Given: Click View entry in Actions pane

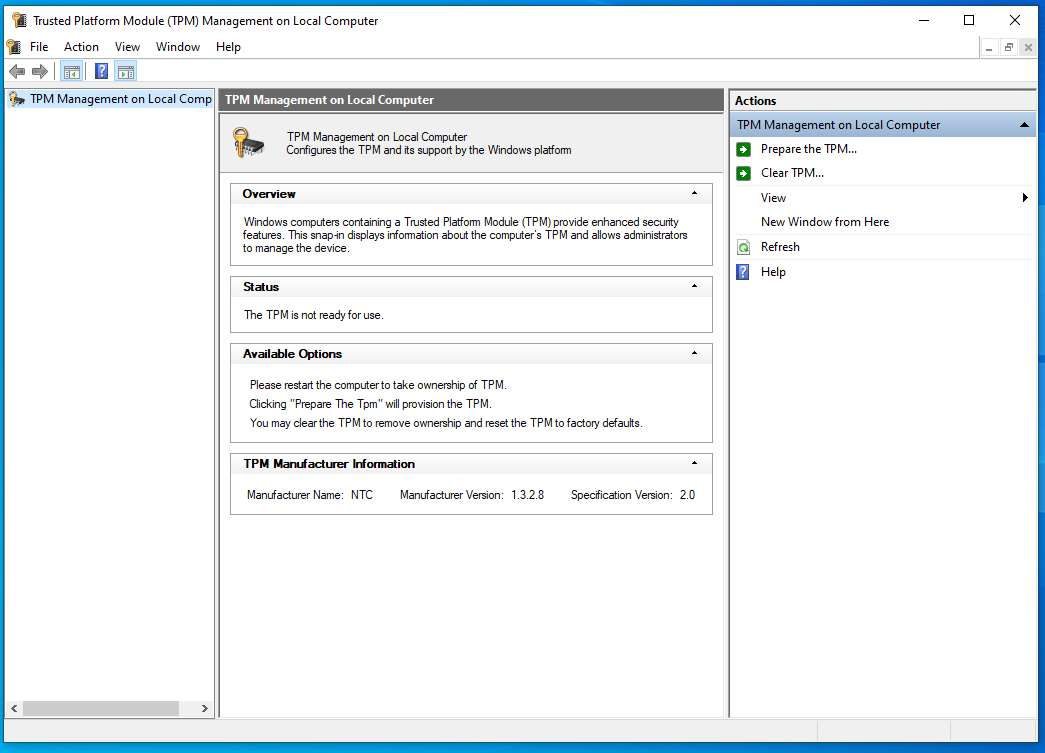Looking at the screenshot, I should [x=773, y=198].
